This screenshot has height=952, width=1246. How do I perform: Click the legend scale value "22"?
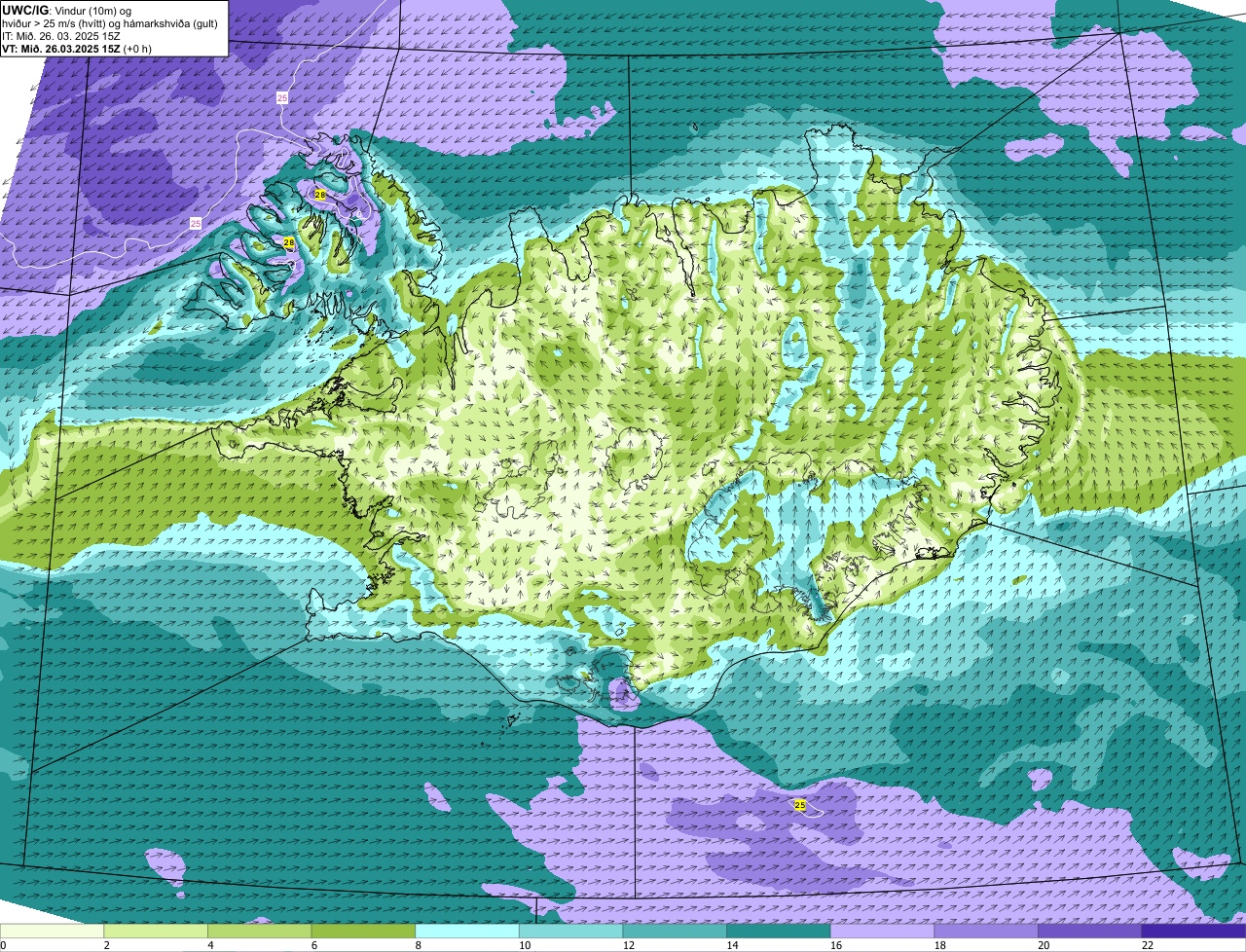point(1148,945)
